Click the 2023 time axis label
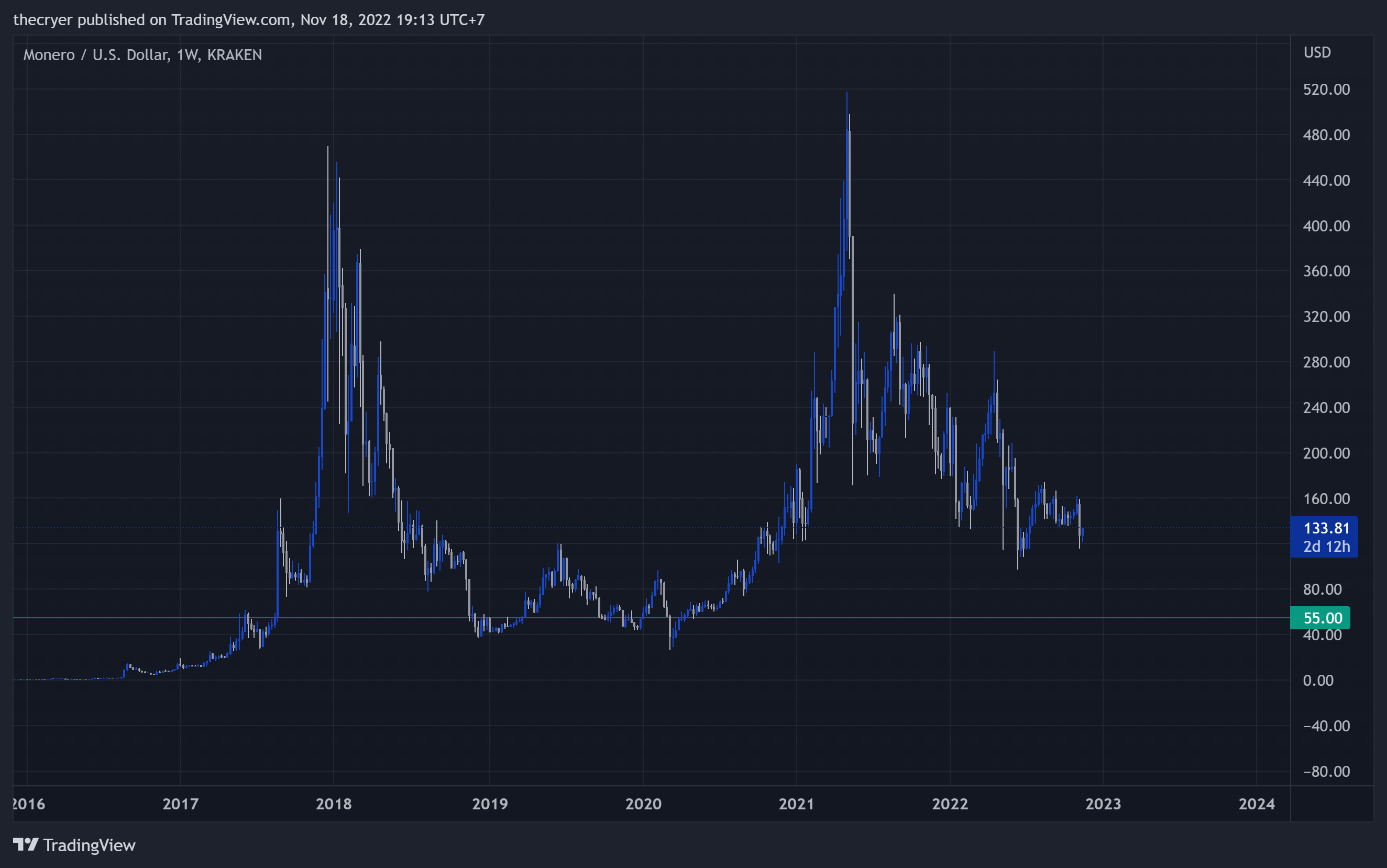Image resolution: width=1387 pixels, height=868 pixels. click(1103, 804)
